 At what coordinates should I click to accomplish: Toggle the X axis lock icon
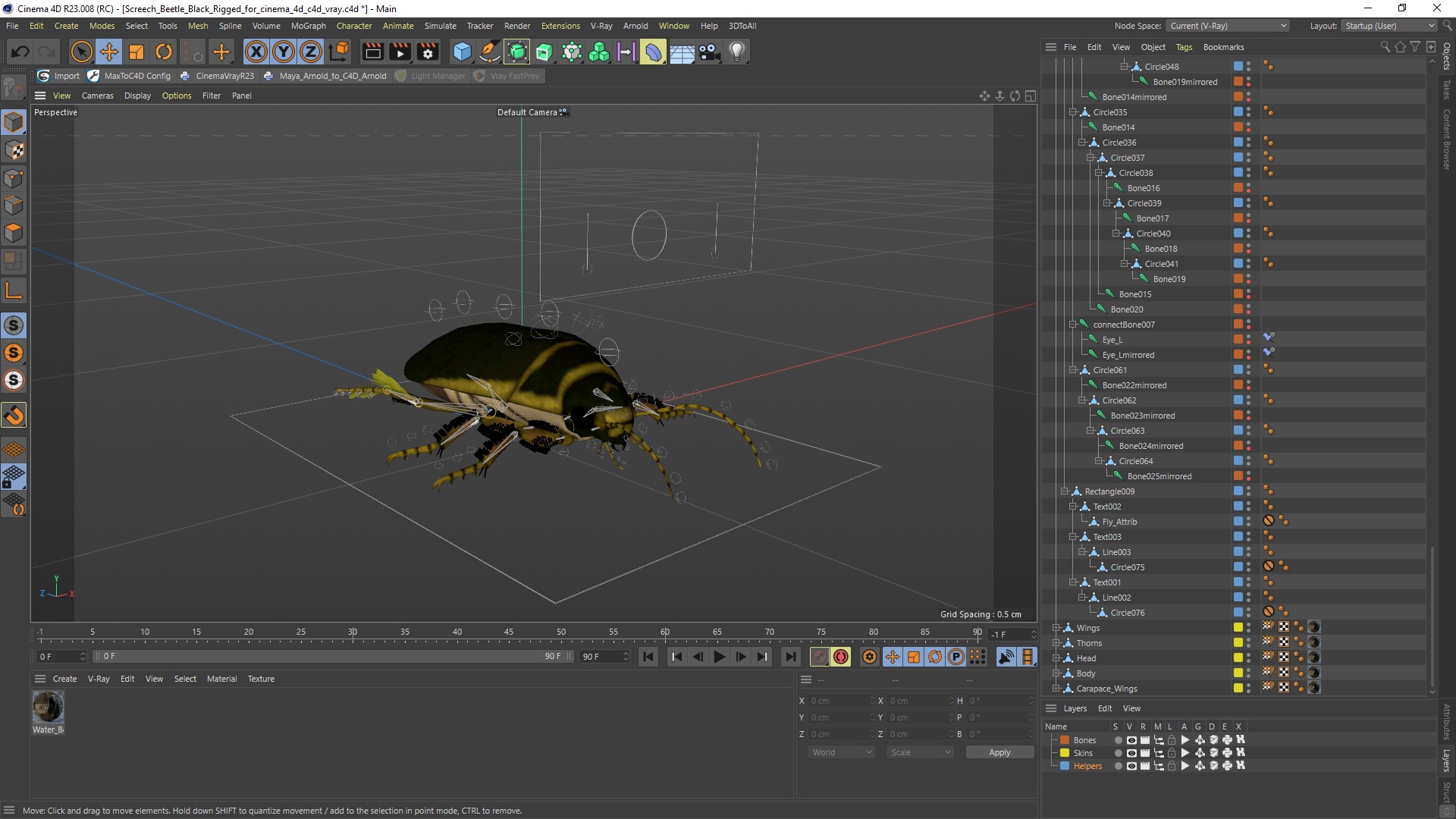pyautogui.click(x=256, y=52)
